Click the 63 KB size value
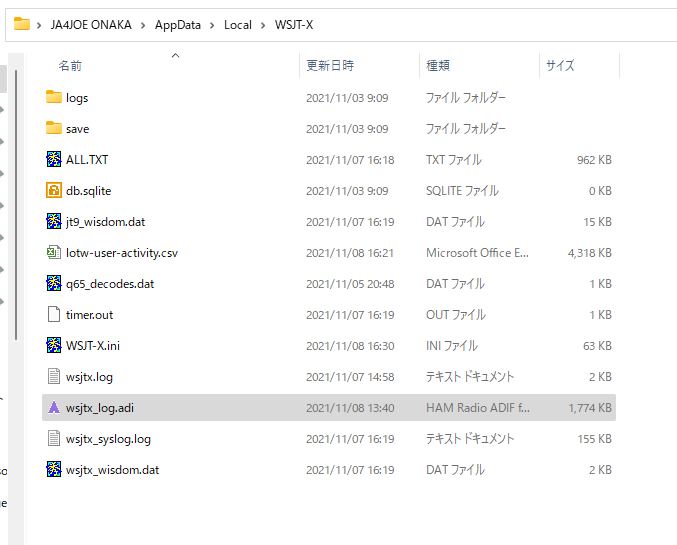Screen dimensions: 677x545 point(597,346)
